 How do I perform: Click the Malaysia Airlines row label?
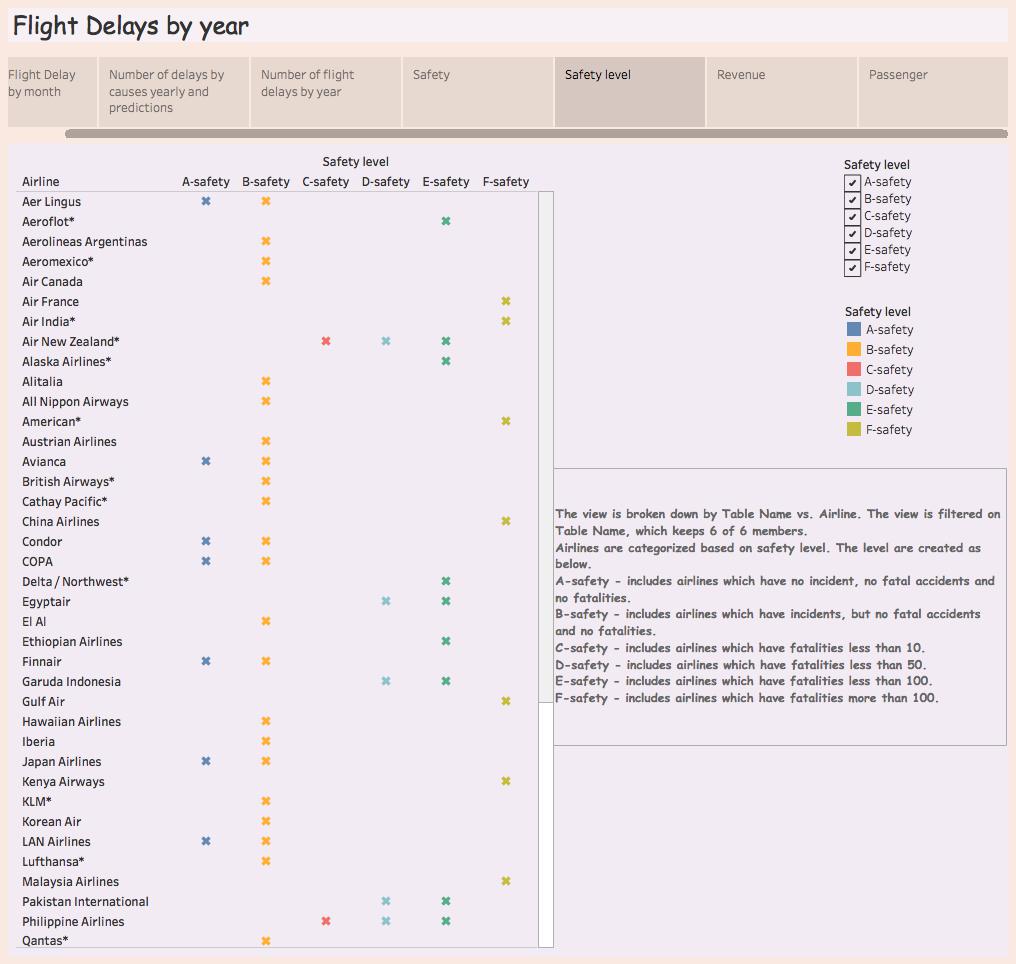click(x=70, y=882)
